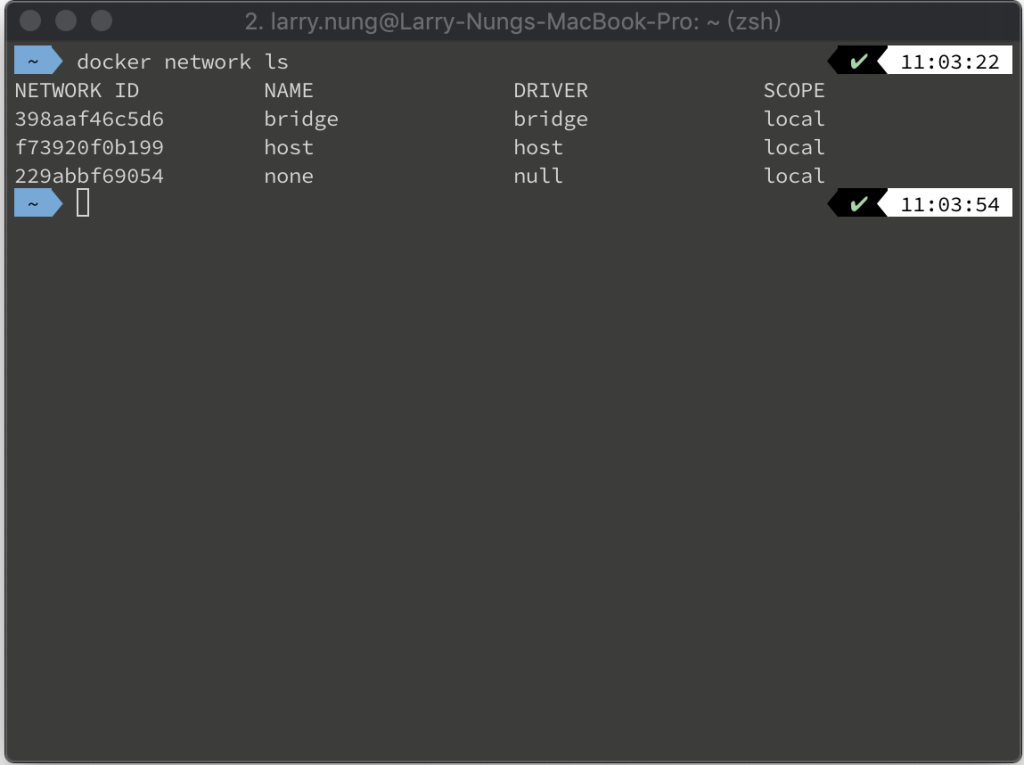The height and width of the screenshot is (765, 1024).
Task: Click the green checkmark at 11:03:22
Action: coord(858,61)
